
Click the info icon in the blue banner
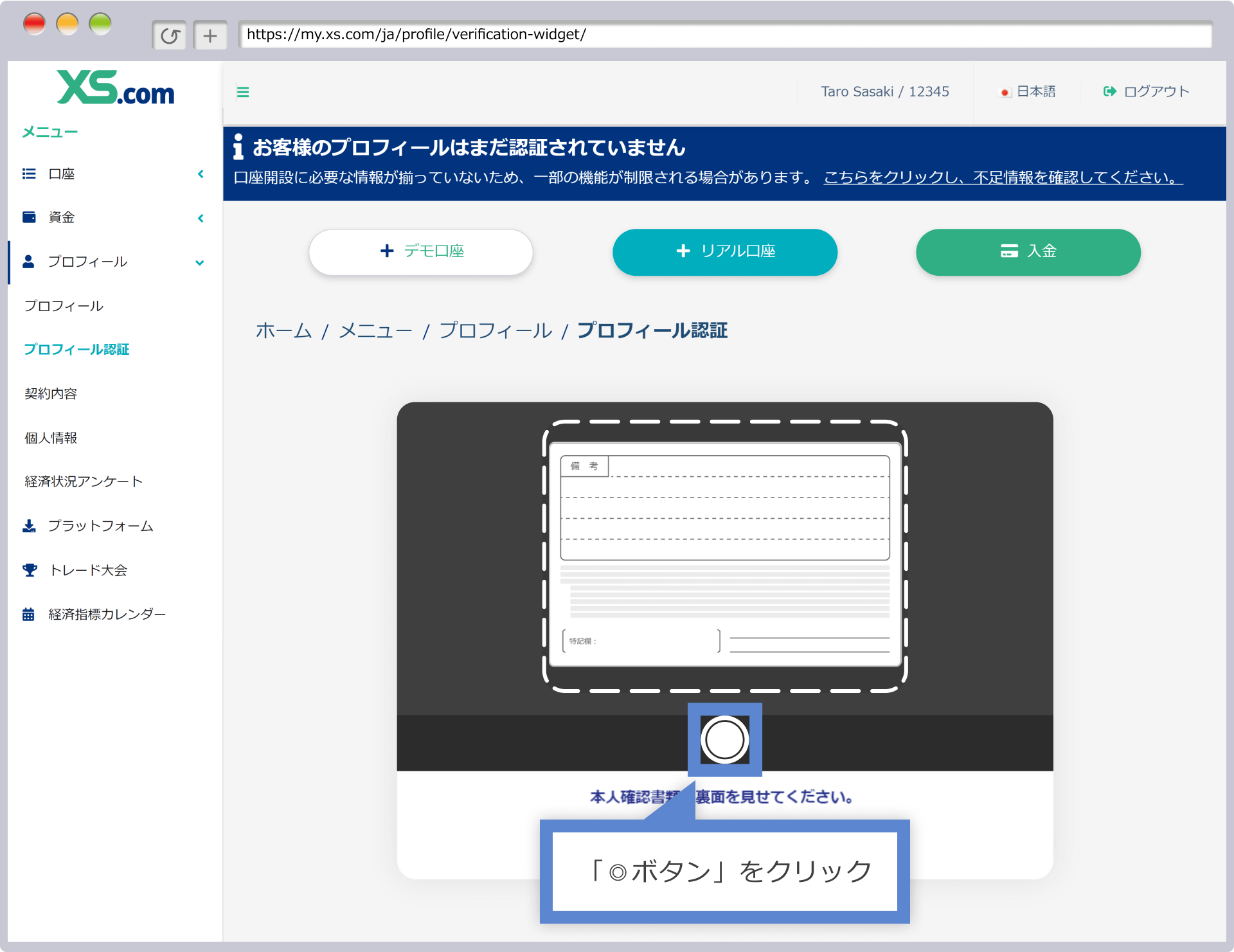pos(238,147)
